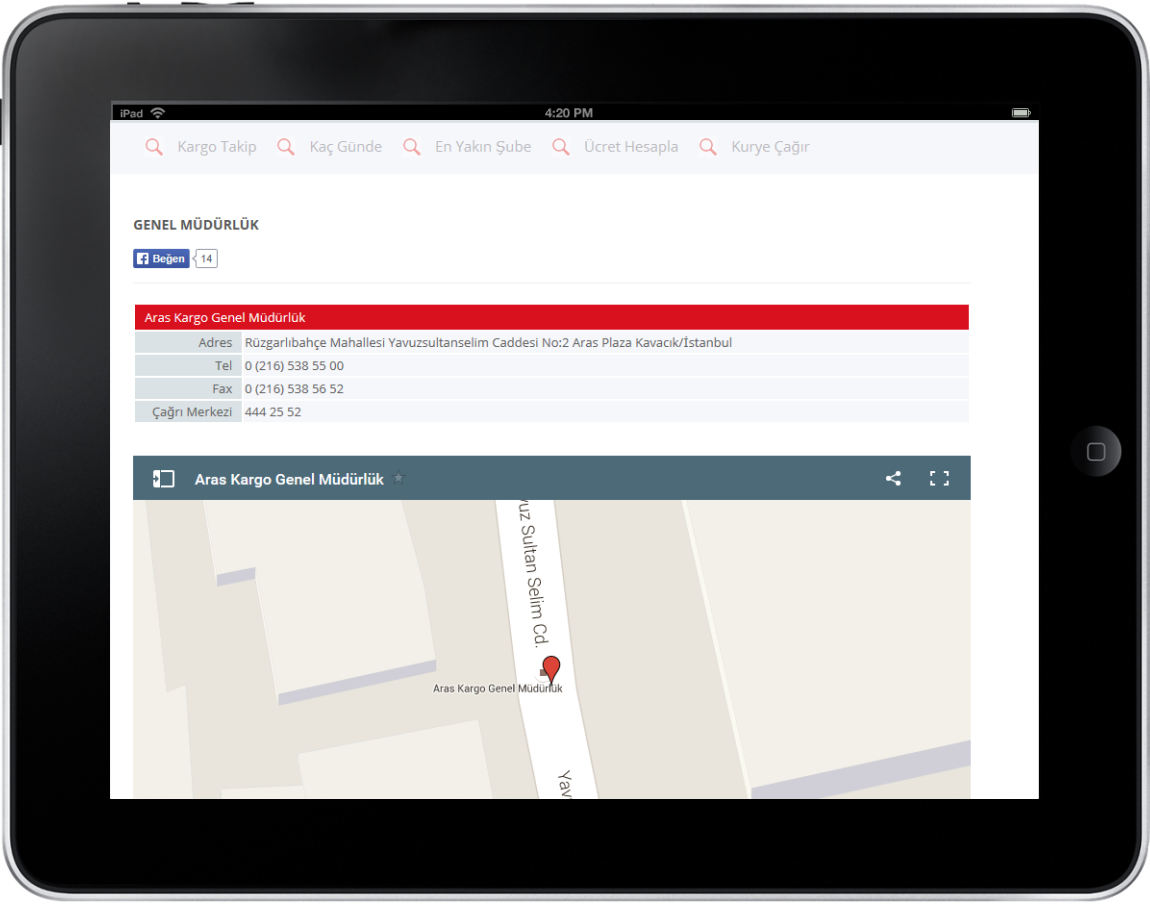Viewport: 1150px width, 904px height.
Task: Click the iPad label in the status bar
Action: (x=131, y=114)
